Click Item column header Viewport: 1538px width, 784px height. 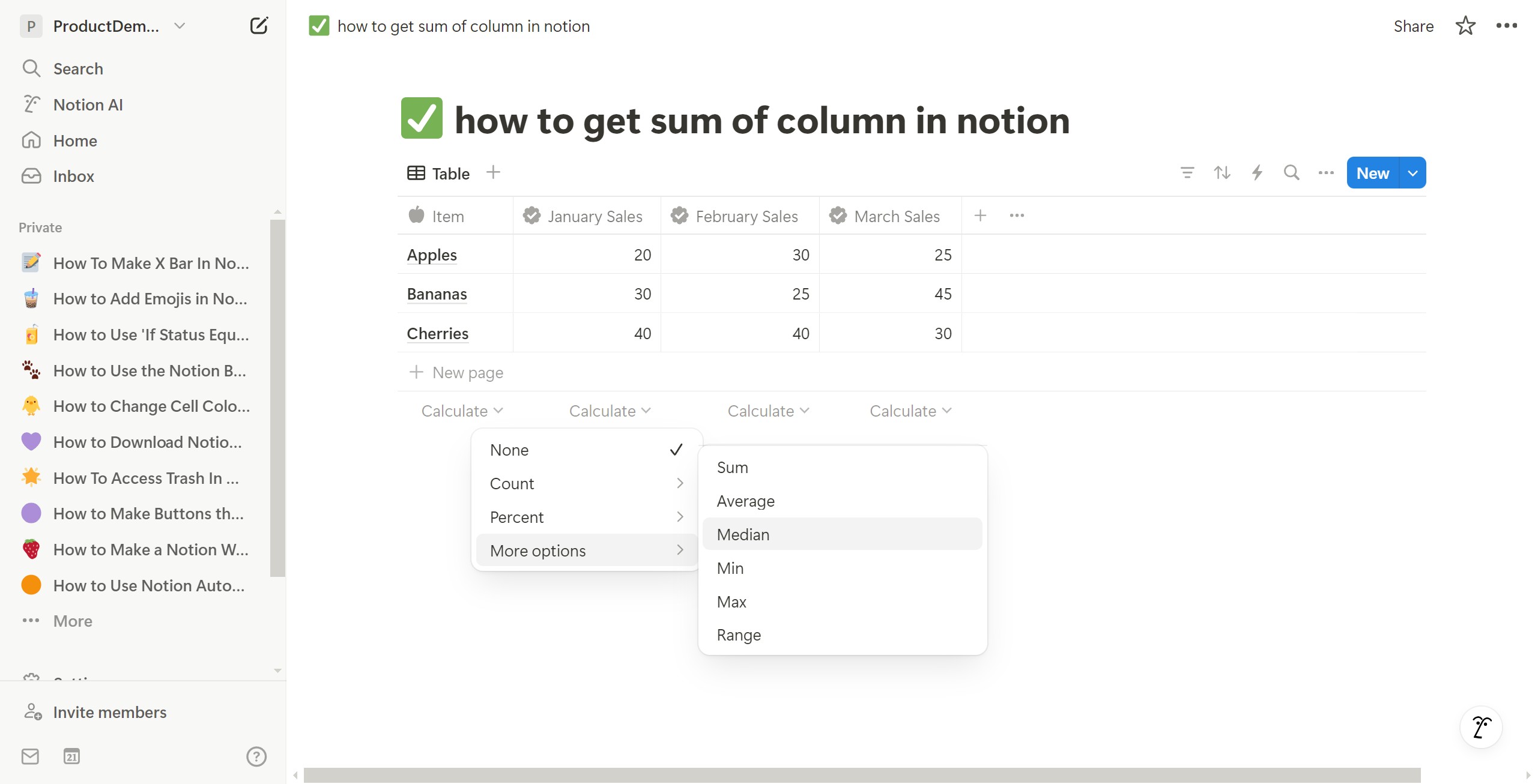click(x=455, y=216)
